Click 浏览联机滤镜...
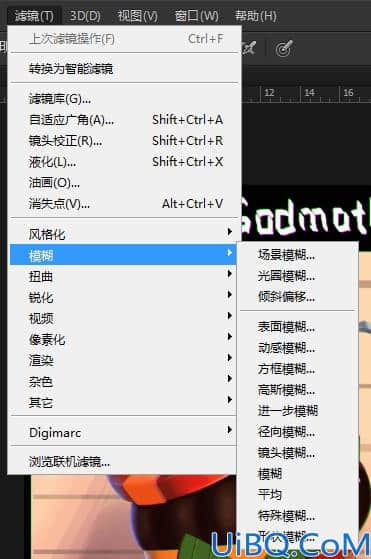The height and width of the screenshot is (559, 371). tap(123, 462)
